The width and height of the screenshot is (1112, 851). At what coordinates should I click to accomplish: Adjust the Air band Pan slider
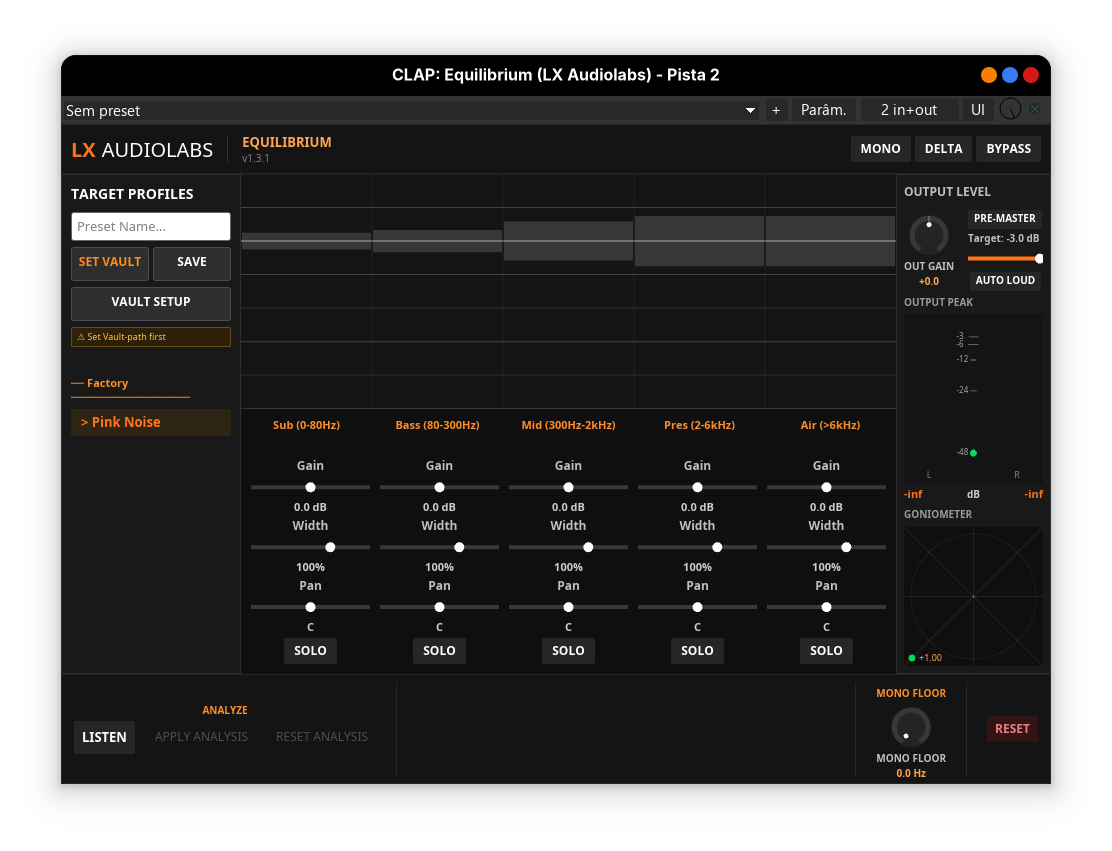(826, 607)
